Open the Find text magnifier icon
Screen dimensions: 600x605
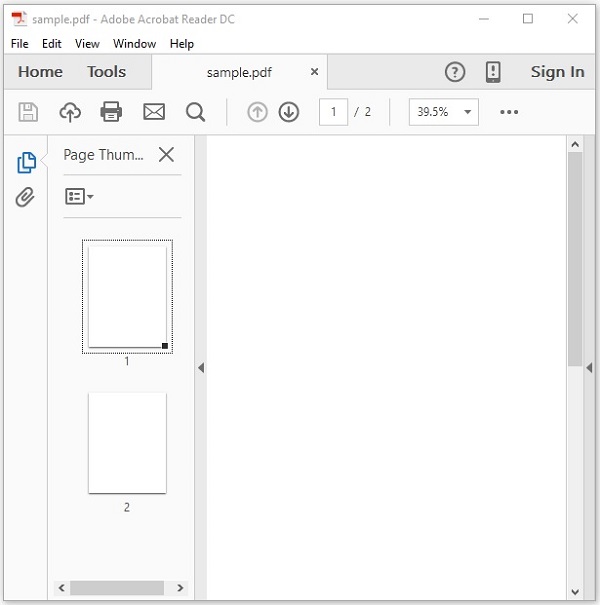[x=195, y=112]
